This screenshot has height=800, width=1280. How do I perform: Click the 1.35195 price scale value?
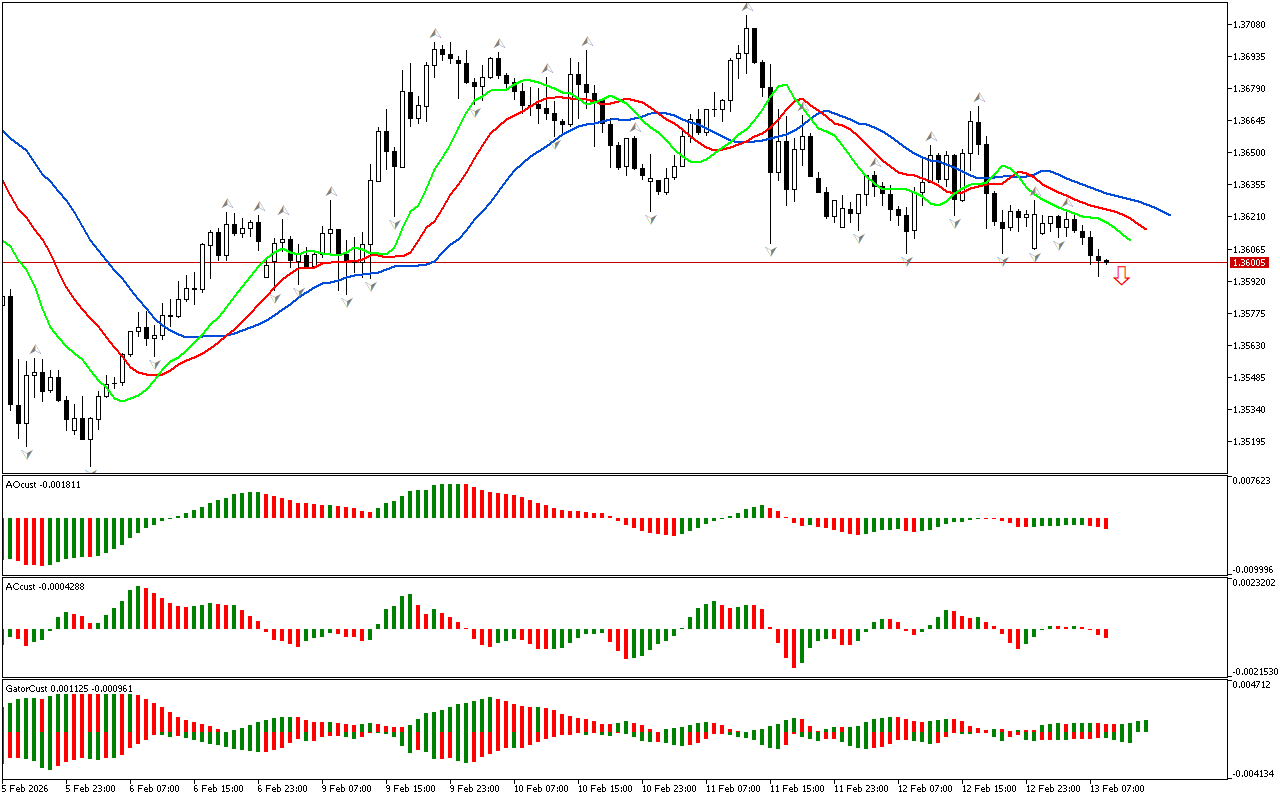1251,442
